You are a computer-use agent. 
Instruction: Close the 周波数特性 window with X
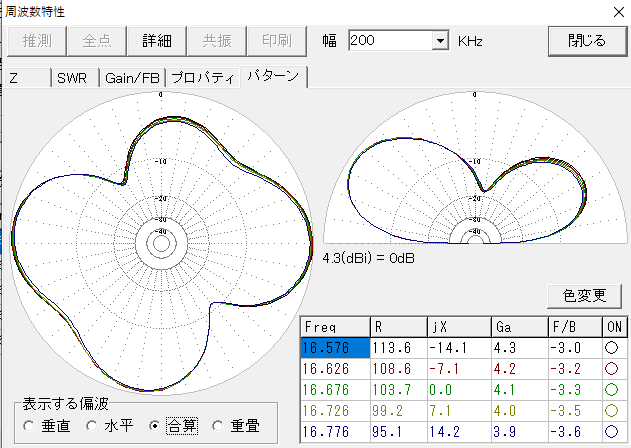tap(619, 12)
